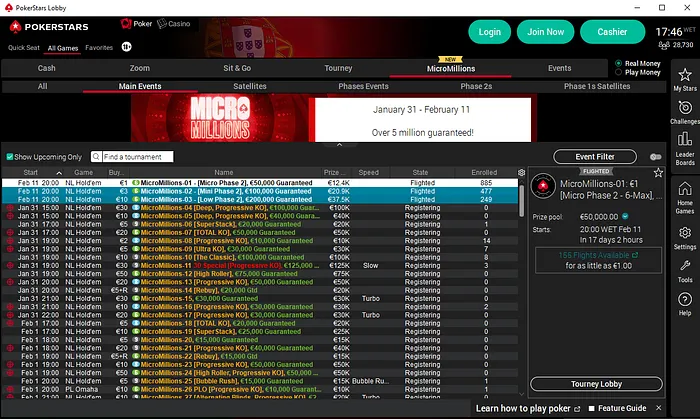Toggle Show Upcoming Only checkbox
This screenshot has height=419, width=700.
tap(9, 157)
